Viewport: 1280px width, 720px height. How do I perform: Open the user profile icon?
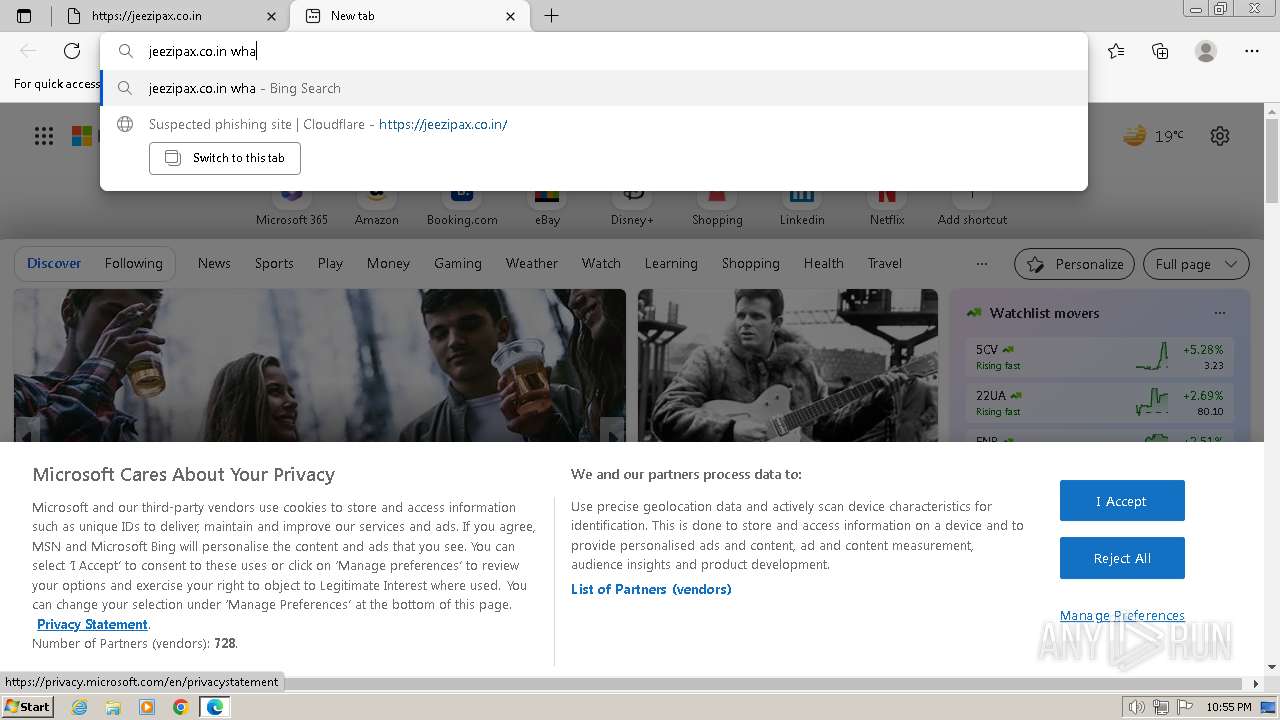tap(1206, 51)
